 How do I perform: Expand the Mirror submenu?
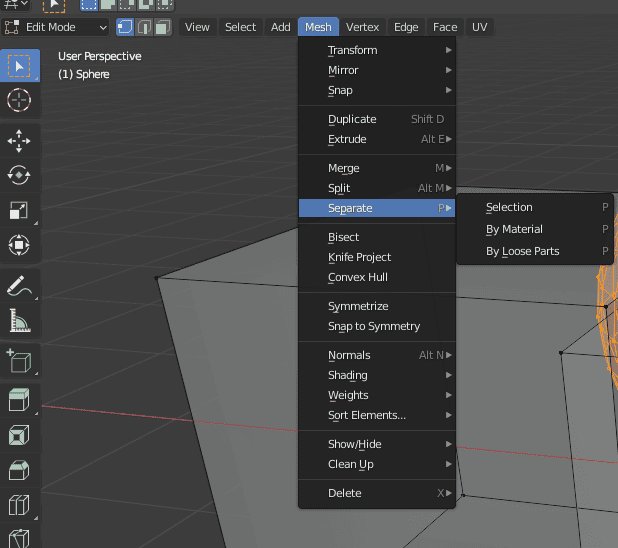pos(377,70)
